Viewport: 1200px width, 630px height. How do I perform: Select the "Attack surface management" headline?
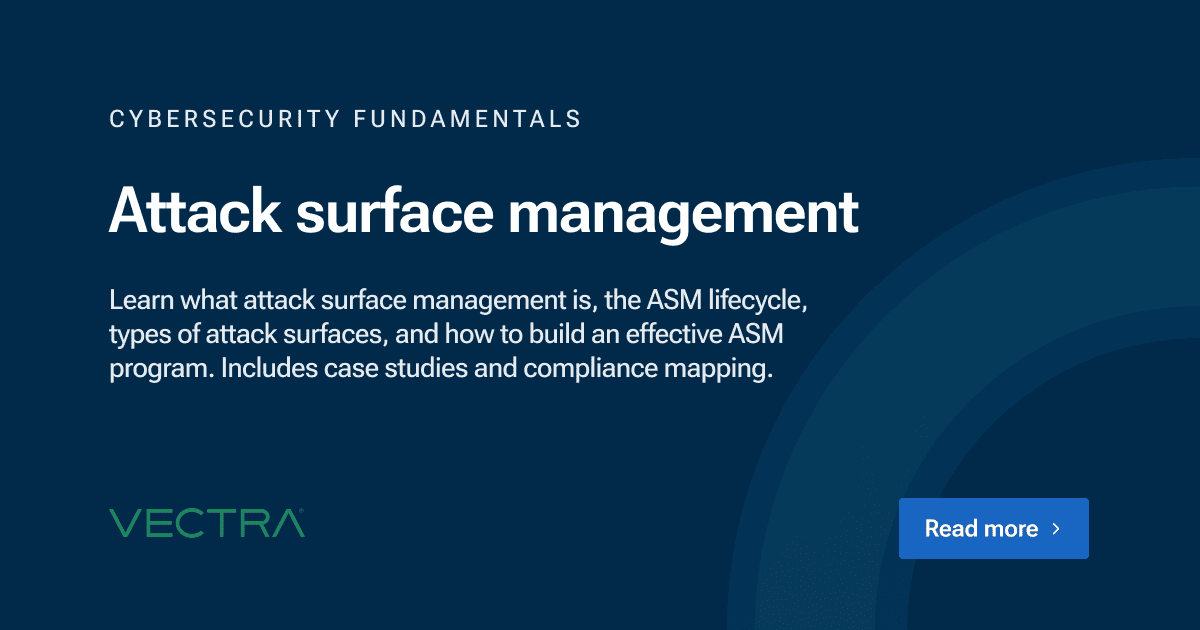click(x=484, y=211)
